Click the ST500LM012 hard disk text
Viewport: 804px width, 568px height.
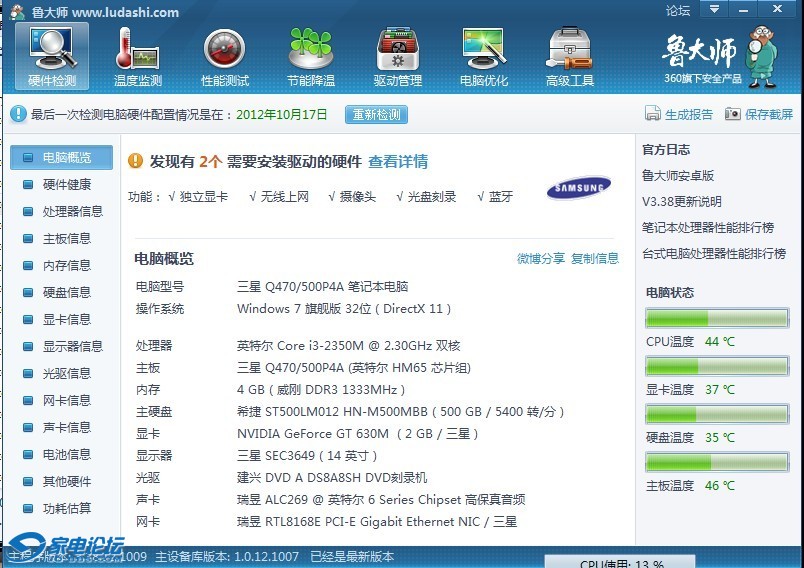(x=400, y=412)
